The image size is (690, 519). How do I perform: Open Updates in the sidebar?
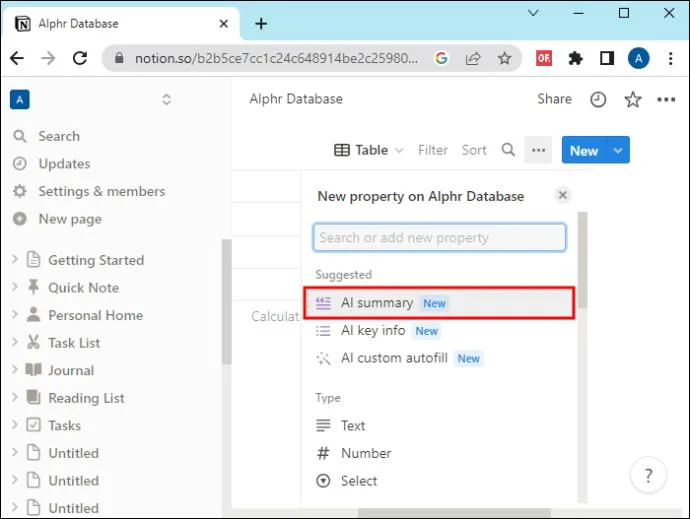[x=64, y=164]
